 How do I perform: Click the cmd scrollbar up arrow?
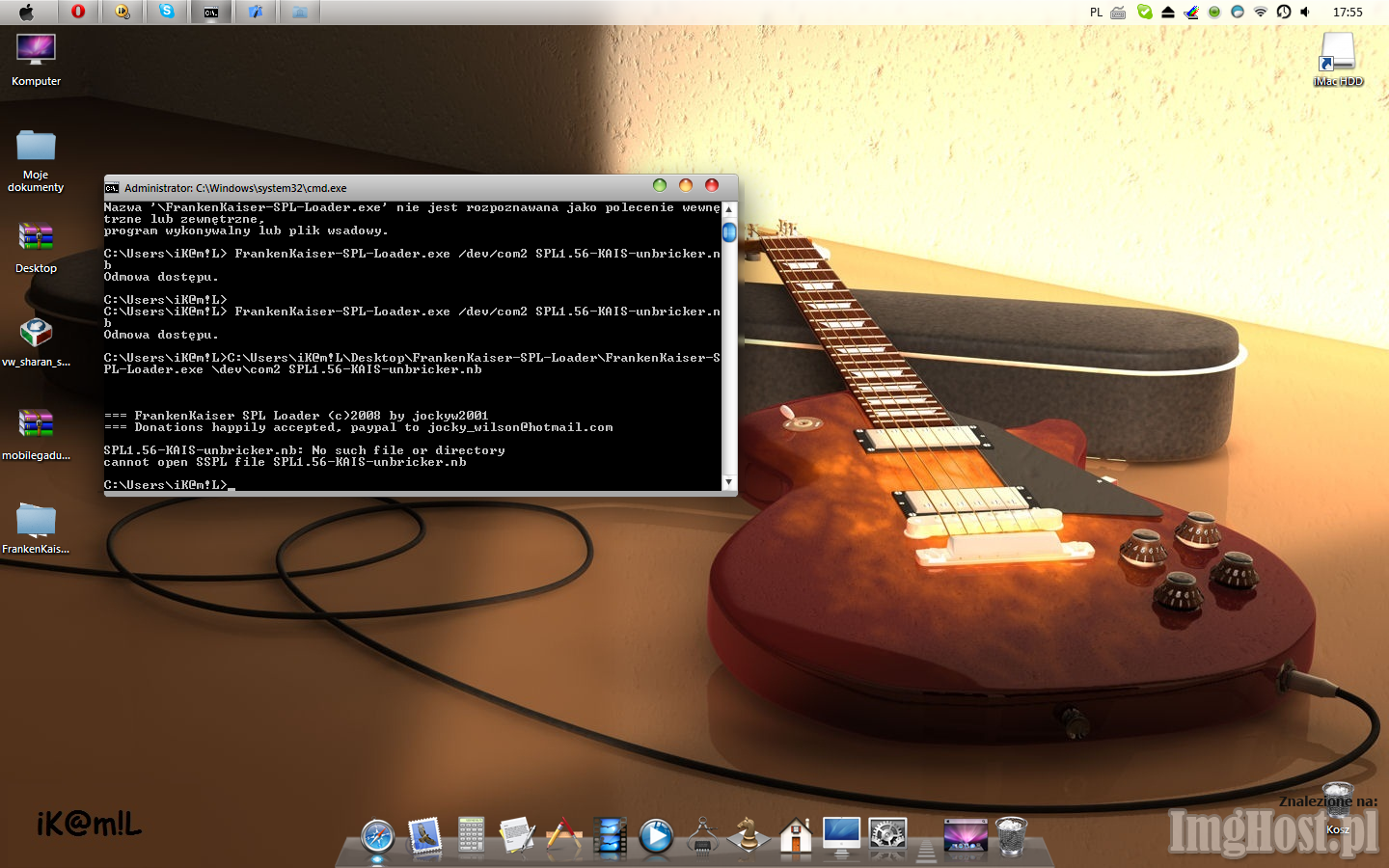729,209
